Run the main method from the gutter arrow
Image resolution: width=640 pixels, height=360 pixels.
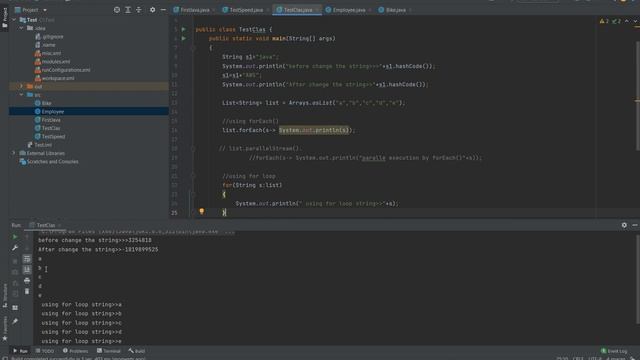pyautogui.click(x=184, y=38)
